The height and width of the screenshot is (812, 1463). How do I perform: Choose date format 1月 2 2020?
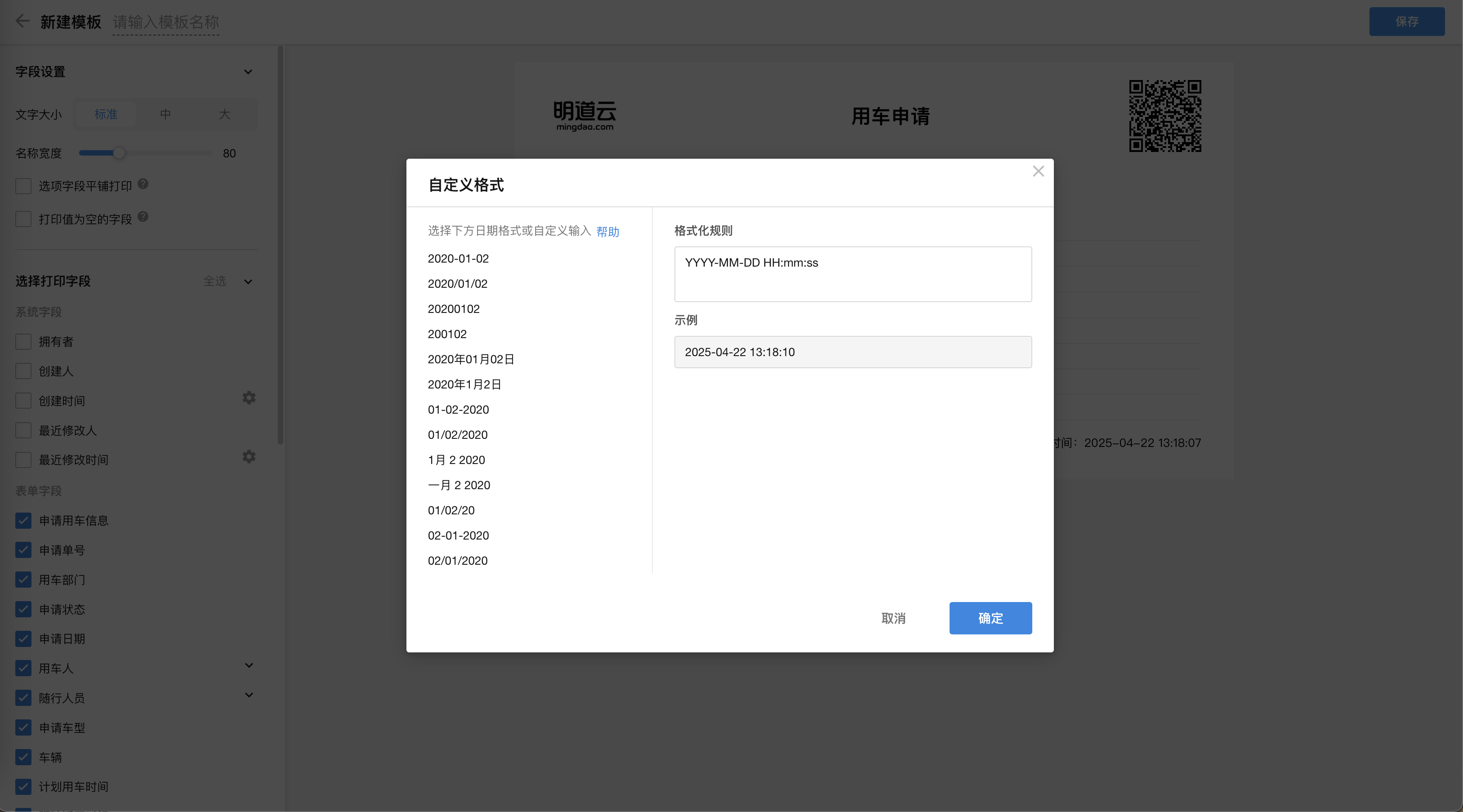coord(457,460)
